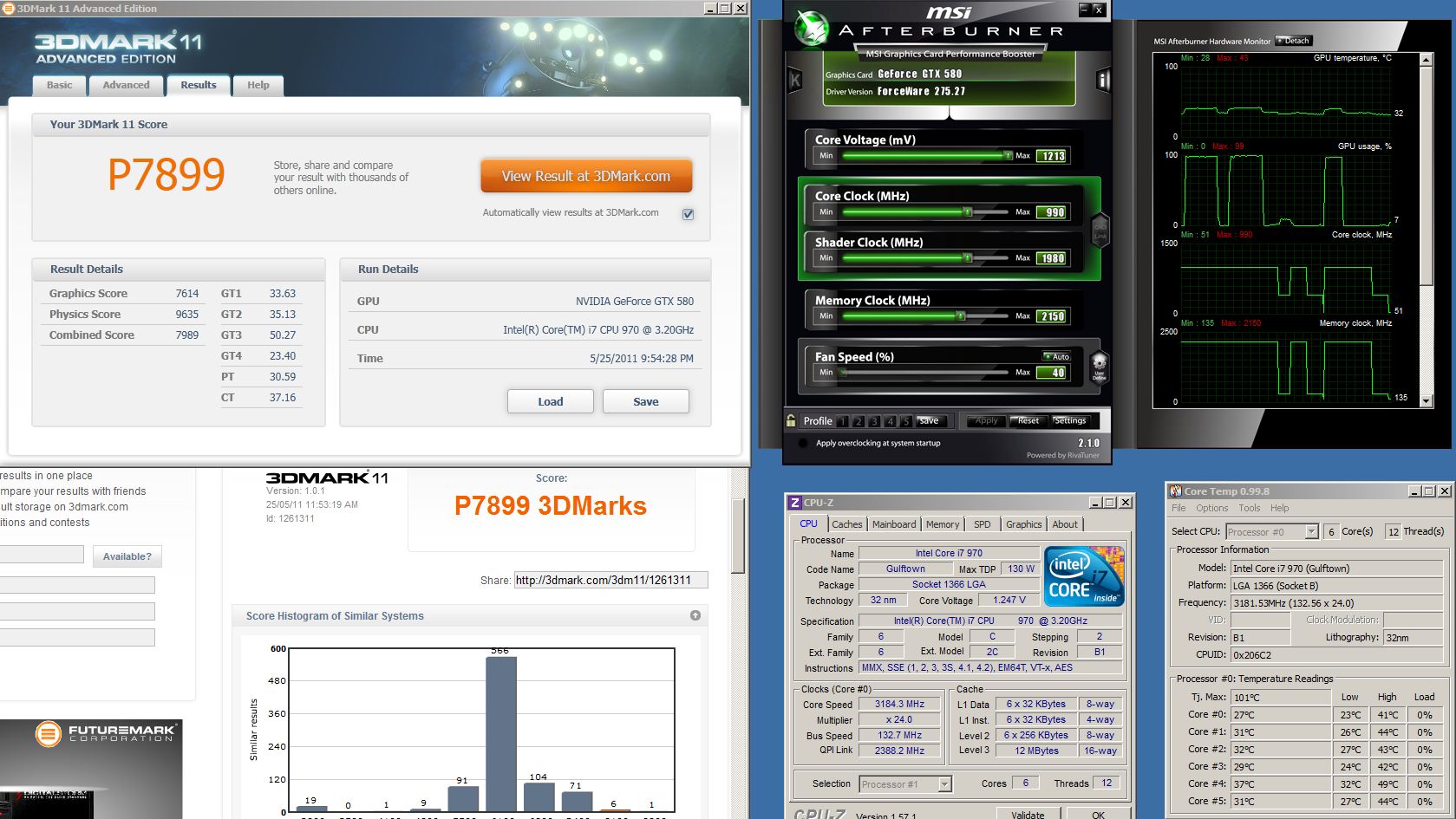1456x819 pixels.
Task: Switch to the Advanced tab in 3DMark 11
Action: [127, 85]
